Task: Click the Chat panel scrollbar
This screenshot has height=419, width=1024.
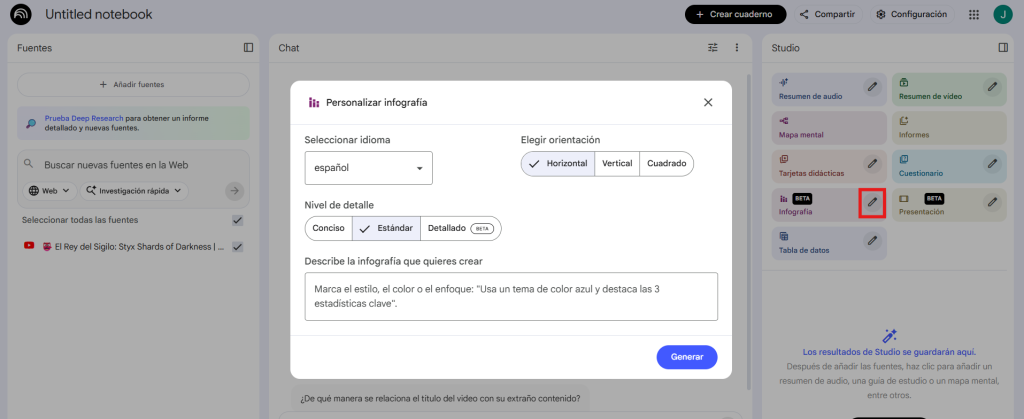Action: (x=749, y=232)
